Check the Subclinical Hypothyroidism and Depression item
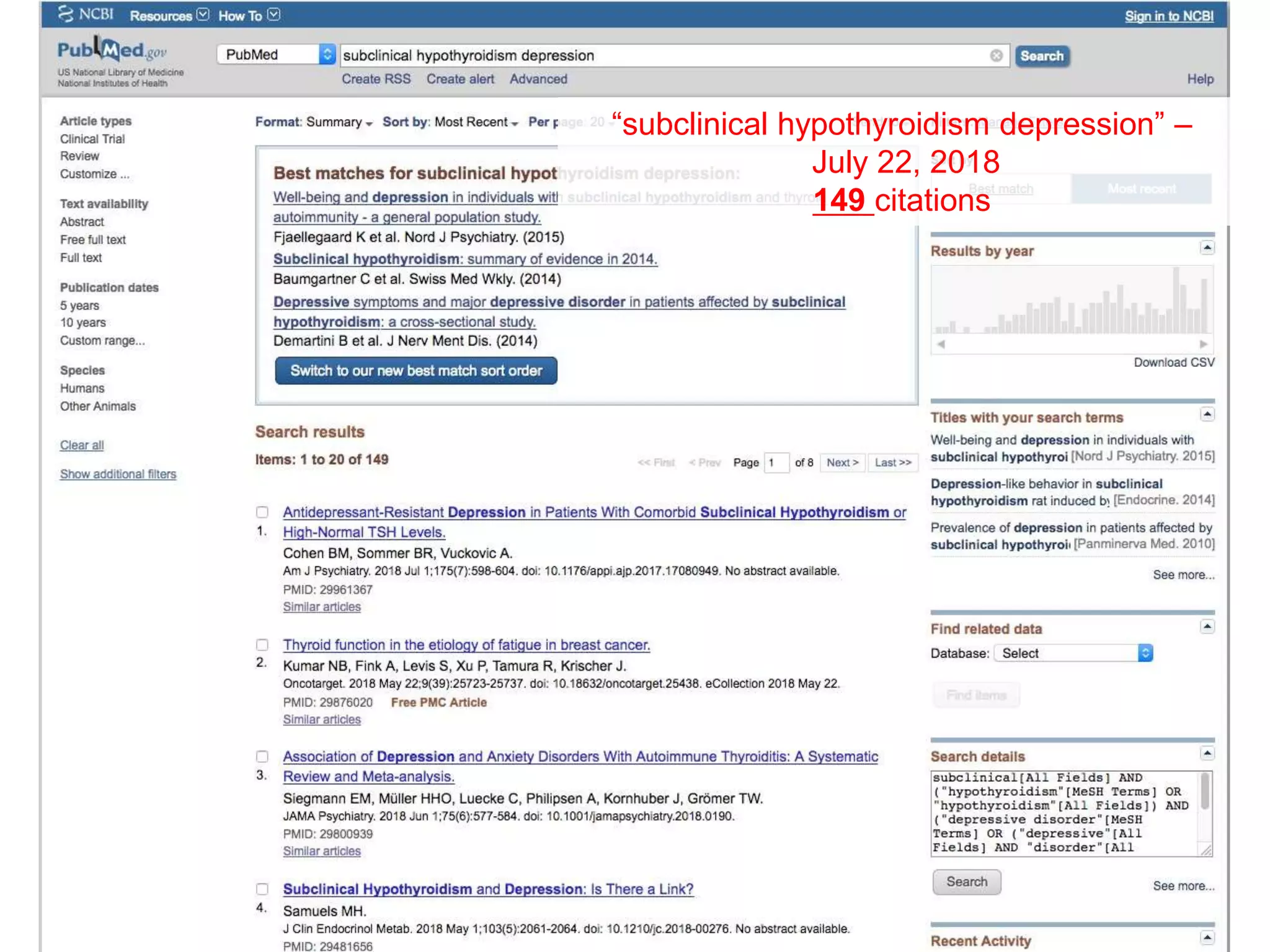Image resolution: width=1270 pixels, height=952 pixels. pyautogui.click(x=262, y=889)
